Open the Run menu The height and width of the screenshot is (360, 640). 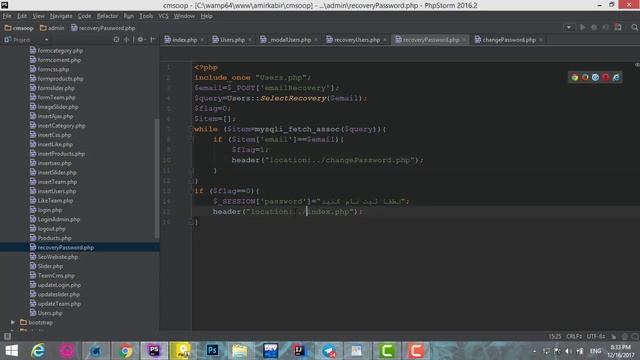coord(129,16)
